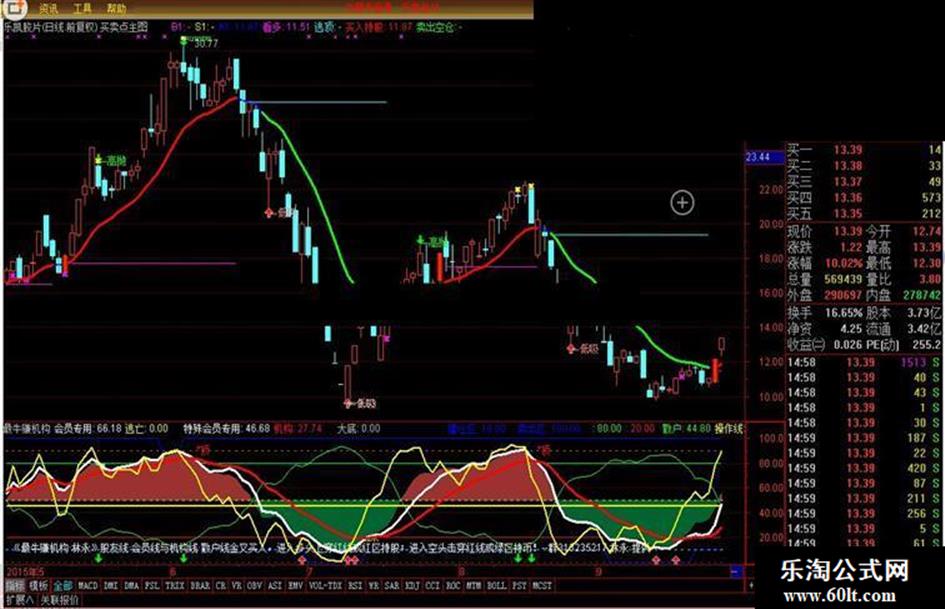The image size is (945, 609).
Task: Select the 买四 bid row at 13.36
Action: coord(865,198)
